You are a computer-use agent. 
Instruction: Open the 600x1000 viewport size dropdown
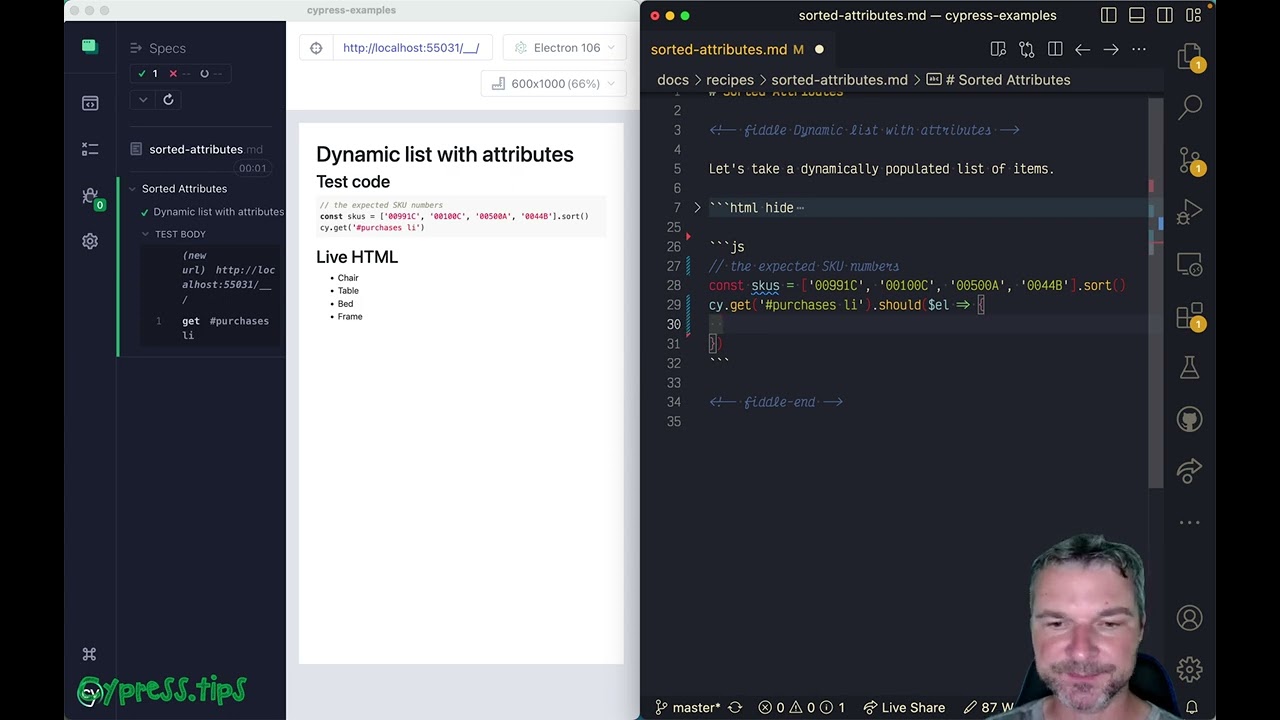point(554,84)
